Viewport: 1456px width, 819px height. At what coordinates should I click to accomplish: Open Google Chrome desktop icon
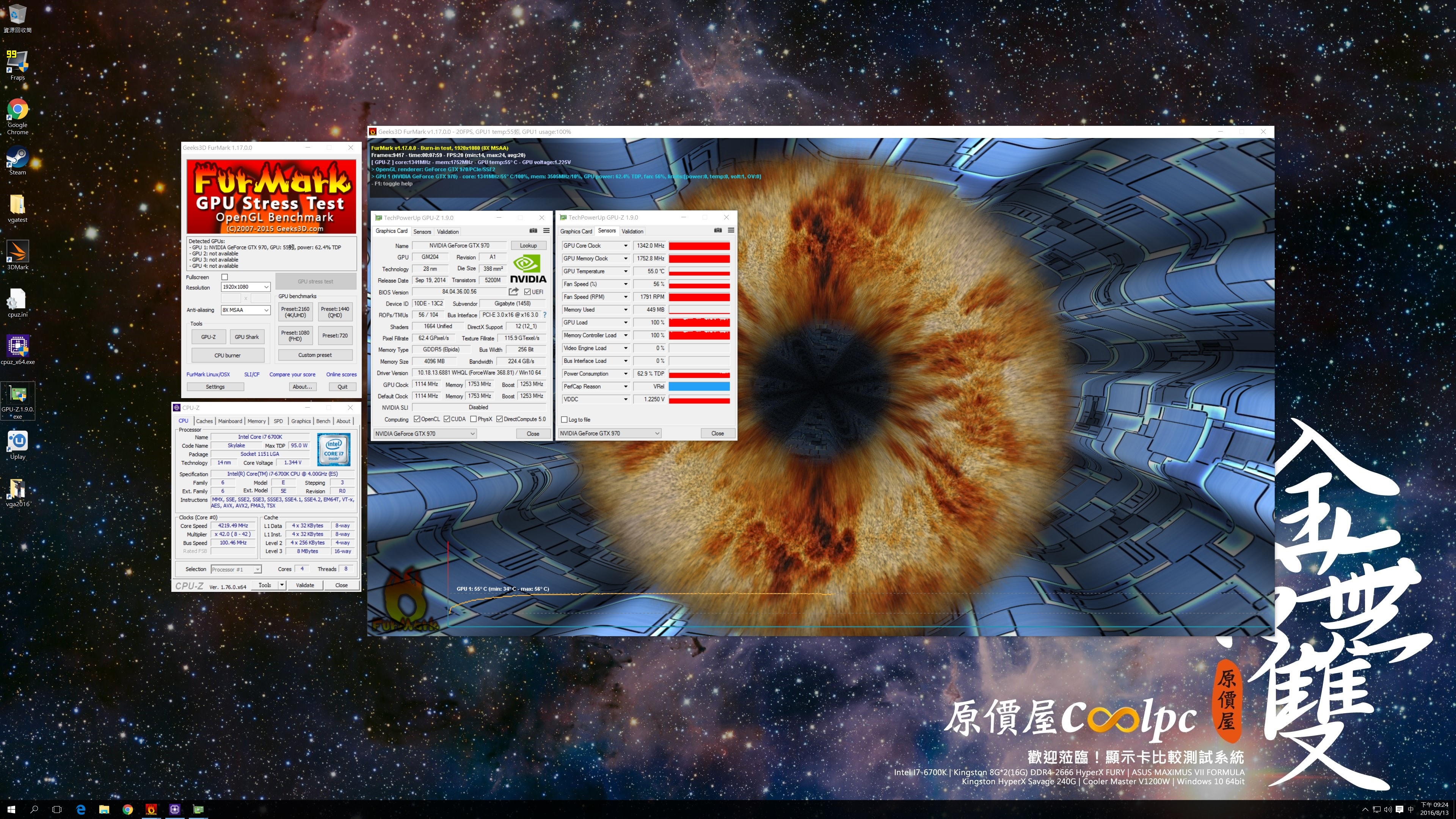[17, 116]
